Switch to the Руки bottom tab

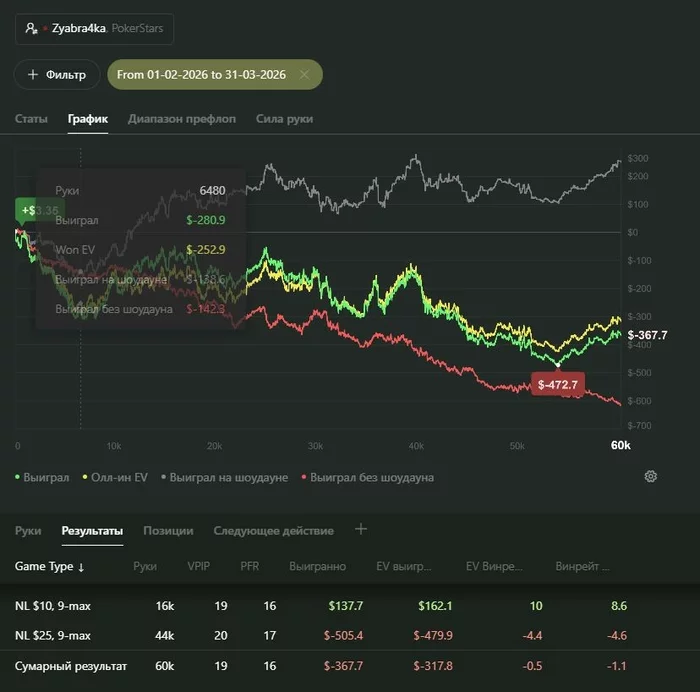[x=28, y=531]
